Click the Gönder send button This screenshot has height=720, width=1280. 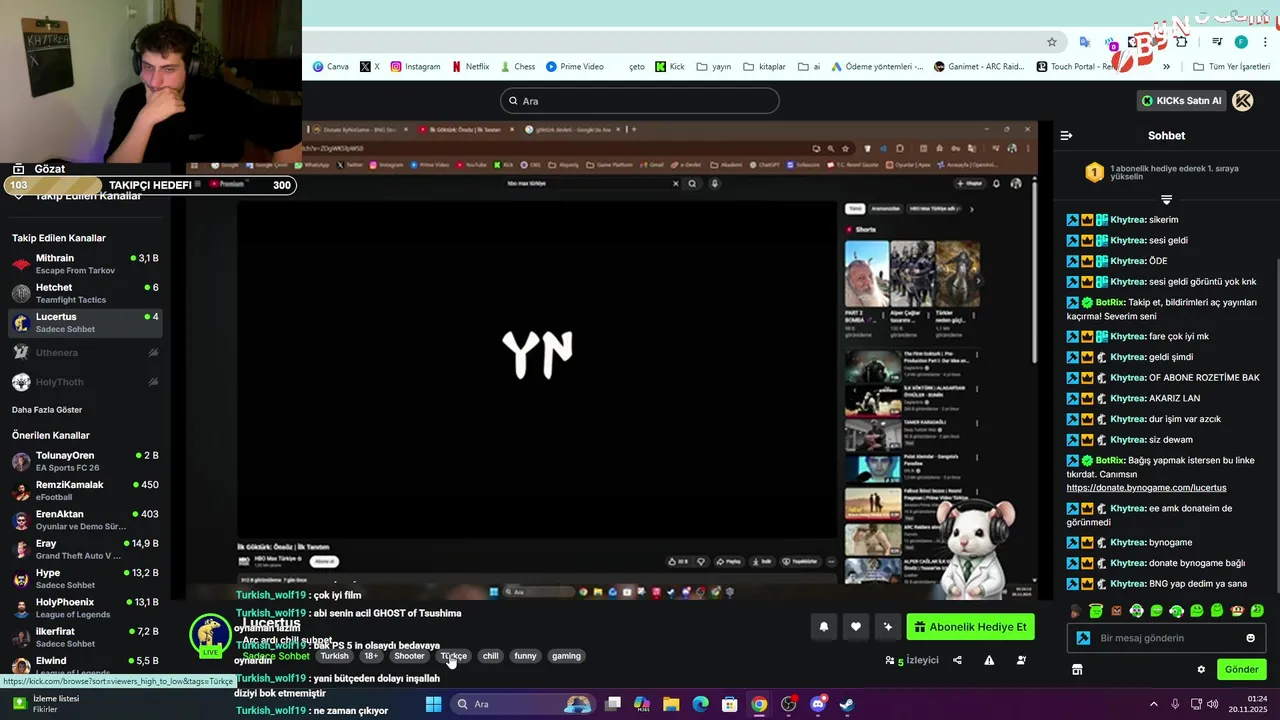tap(1241, 669)
